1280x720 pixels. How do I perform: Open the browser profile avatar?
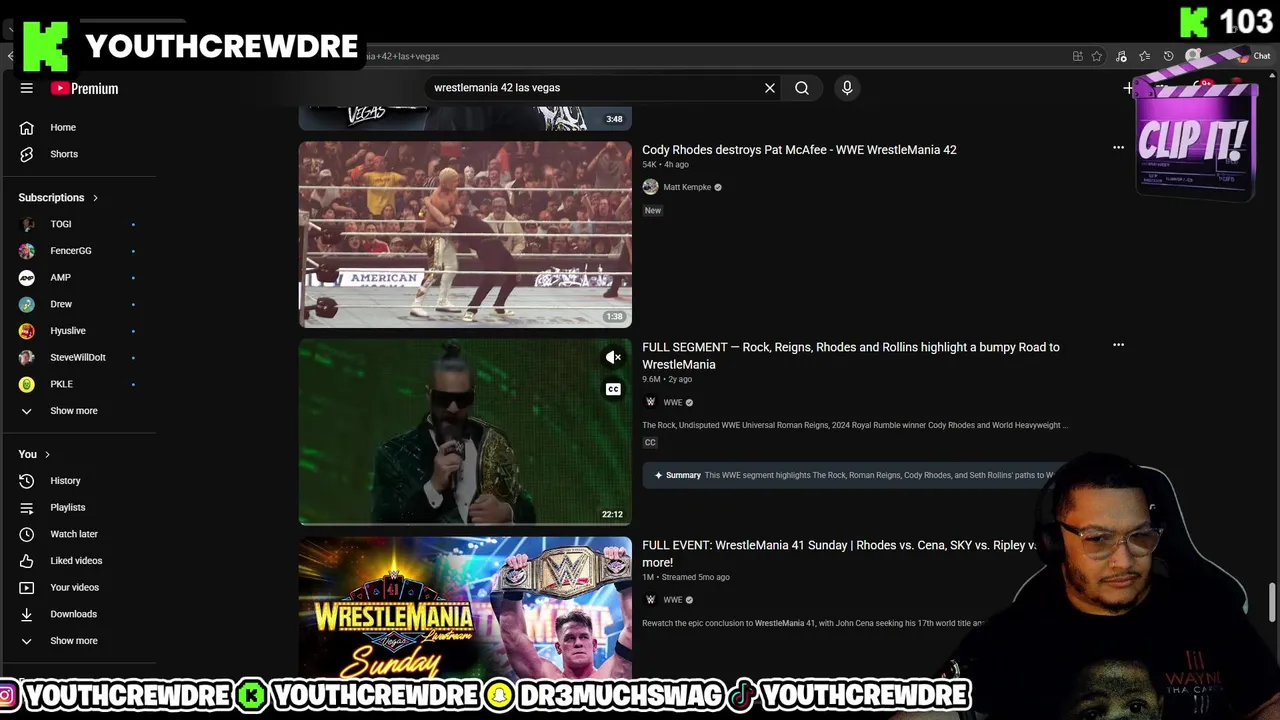1193,56
